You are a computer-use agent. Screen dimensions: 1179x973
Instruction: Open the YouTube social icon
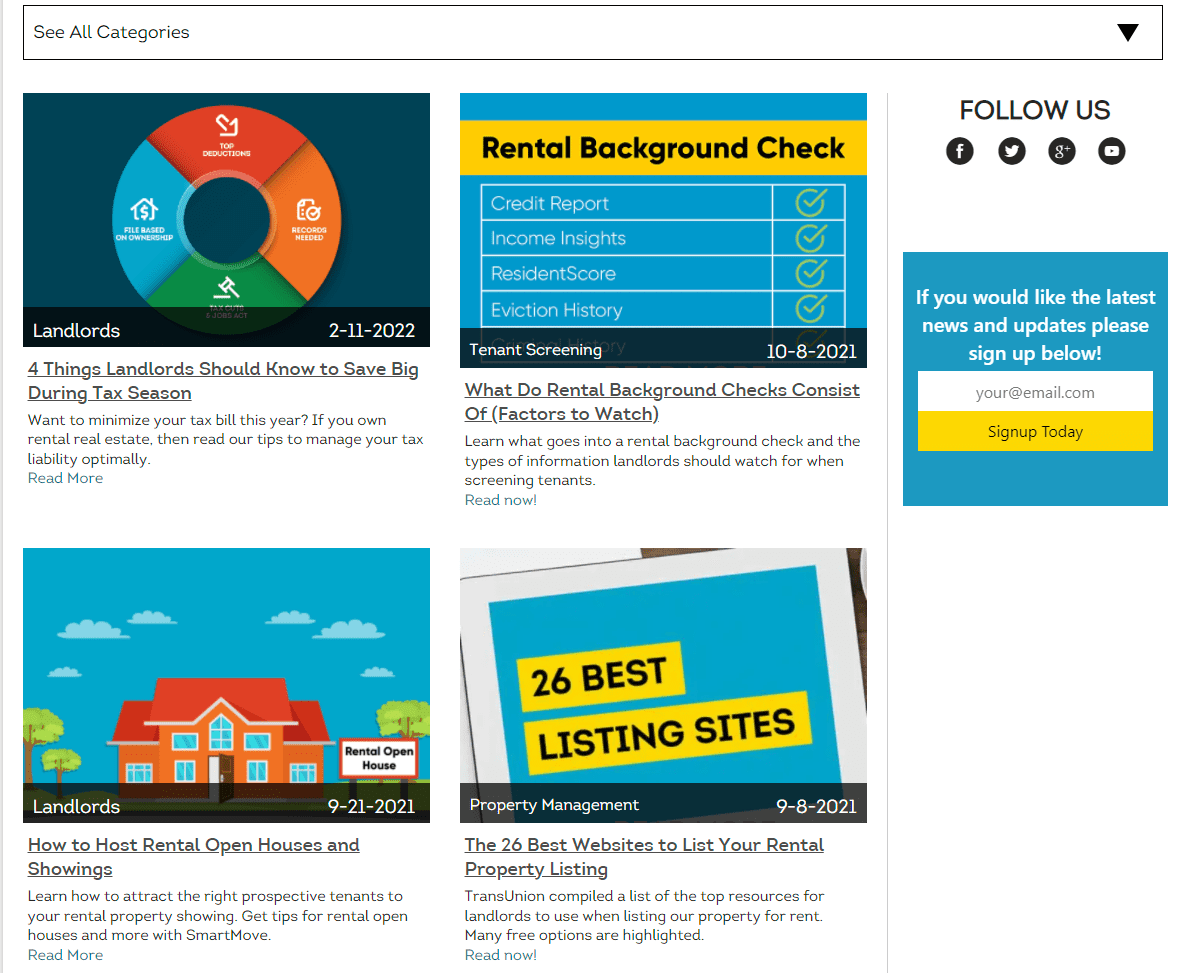coord(1111,151)
